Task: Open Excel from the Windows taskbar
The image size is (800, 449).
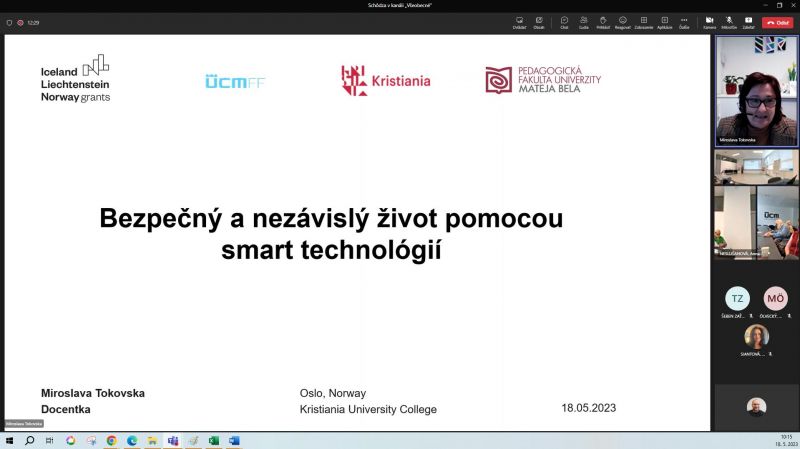Action: [x=214, y=440]
